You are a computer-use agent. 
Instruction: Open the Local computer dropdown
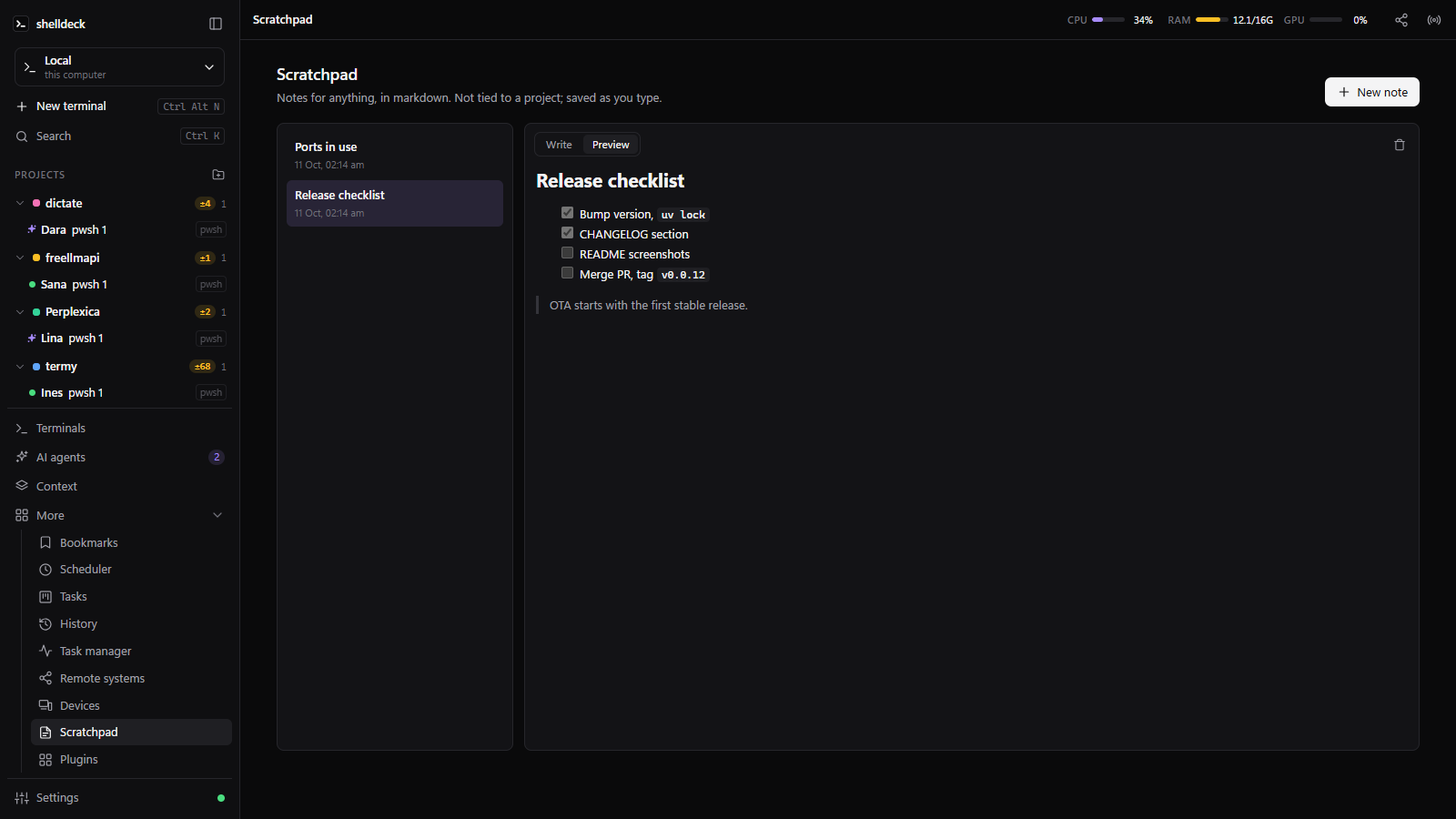(119, 67)
